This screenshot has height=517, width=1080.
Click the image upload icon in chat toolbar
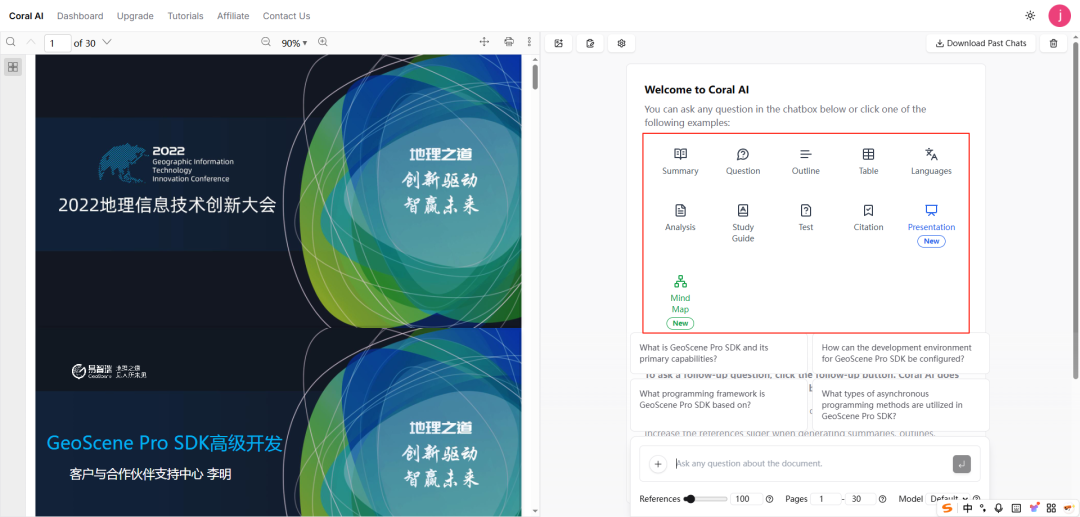tap(559, 43)
